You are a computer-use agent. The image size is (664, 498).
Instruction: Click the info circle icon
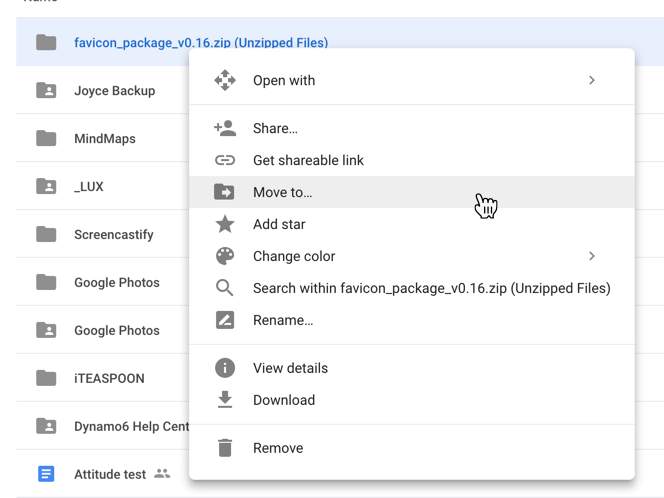225,368
